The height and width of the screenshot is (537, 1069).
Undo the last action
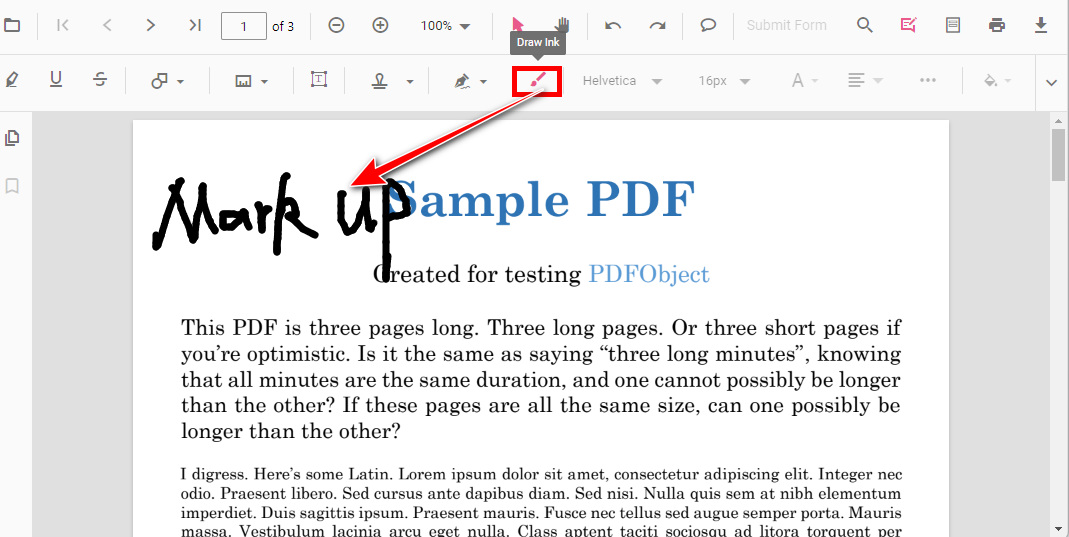[613, 25]
